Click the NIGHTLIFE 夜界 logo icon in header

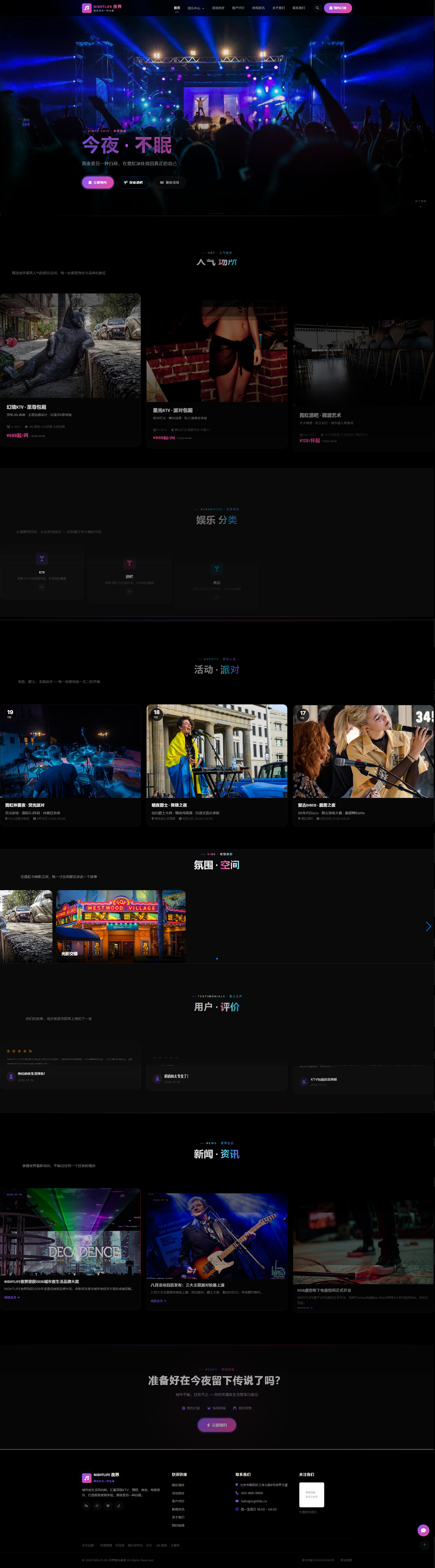pos(87,8)
